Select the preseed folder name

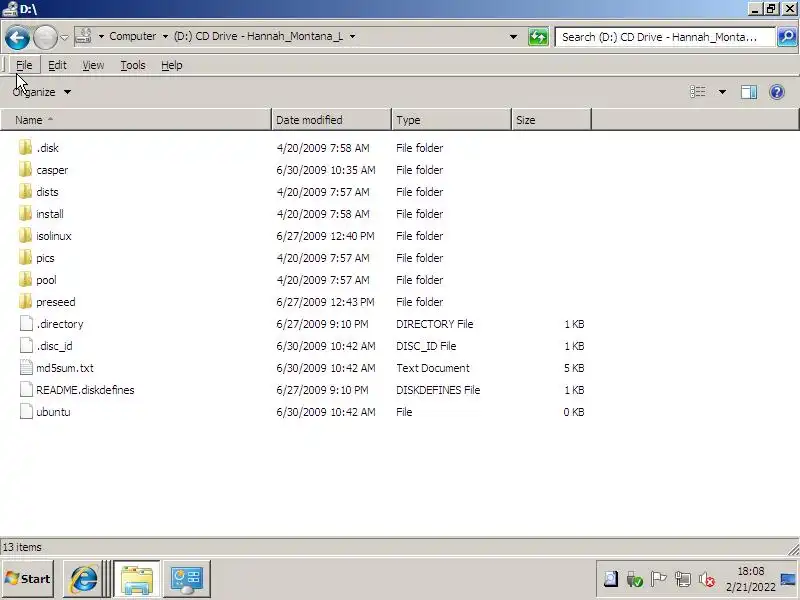pos(56,302)
